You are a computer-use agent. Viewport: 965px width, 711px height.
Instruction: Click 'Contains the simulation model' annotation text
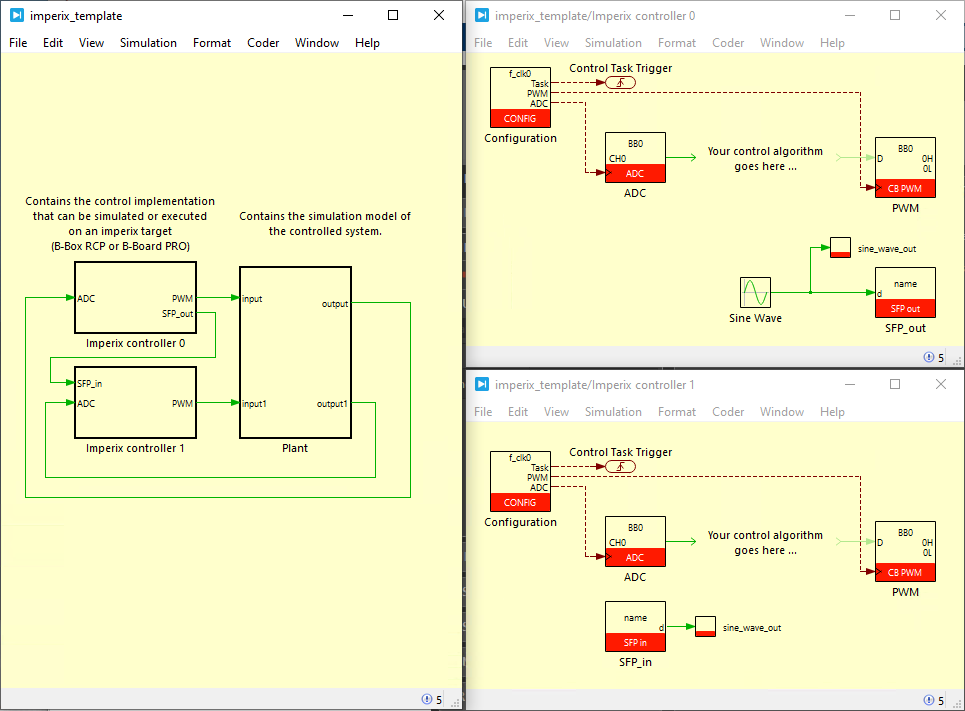click(325, 223)
